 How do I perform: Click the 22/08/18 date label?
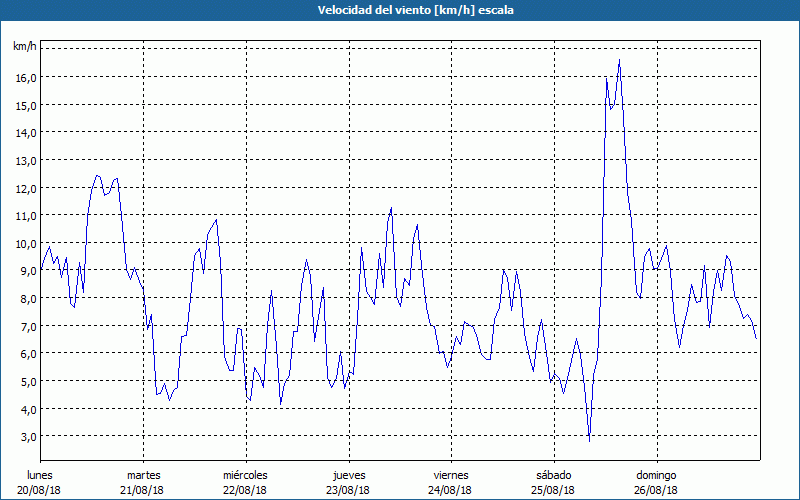245,490
